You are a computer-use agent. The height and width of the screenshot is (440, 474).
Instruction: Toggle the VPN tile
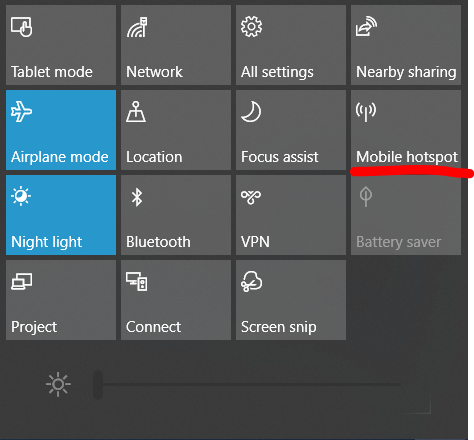[291, 215]
